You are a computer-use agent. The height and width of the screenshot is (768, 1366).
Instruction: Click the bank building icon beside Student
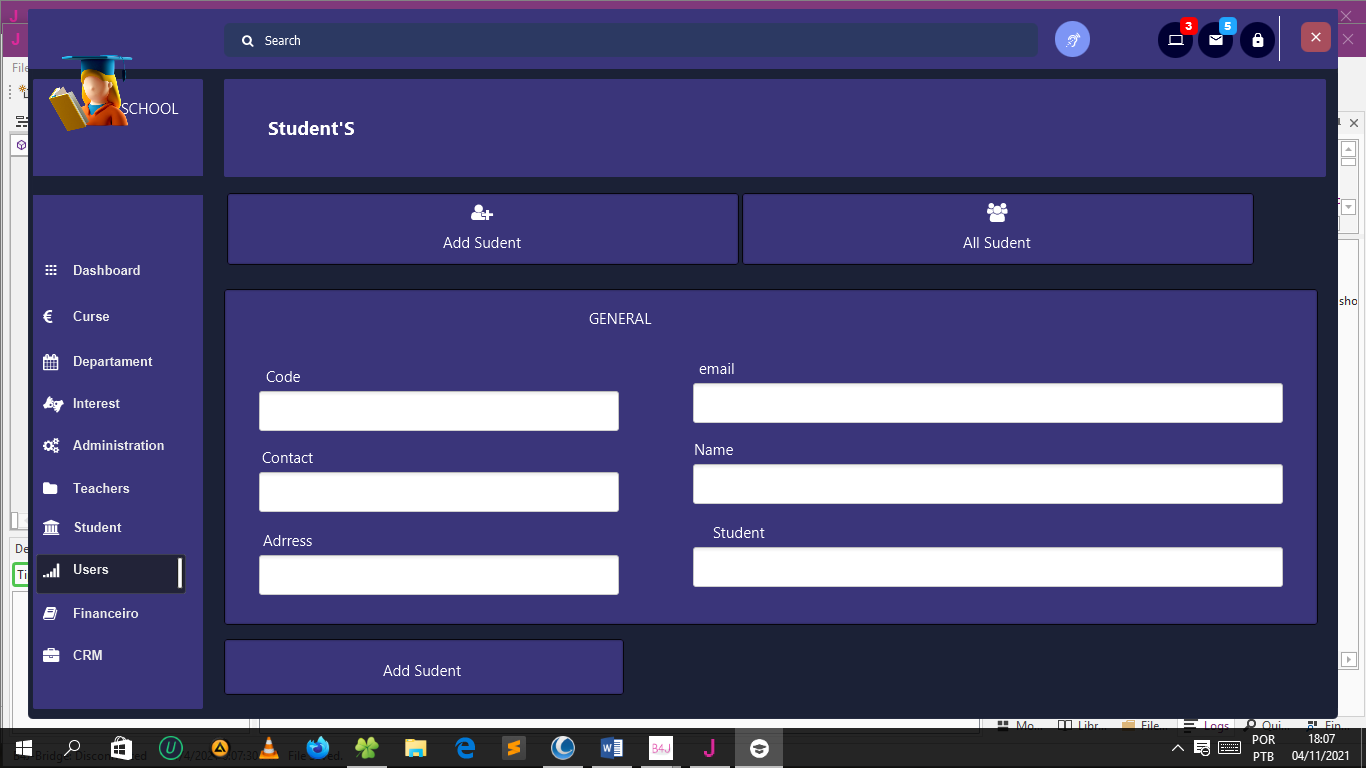[51, 528]
